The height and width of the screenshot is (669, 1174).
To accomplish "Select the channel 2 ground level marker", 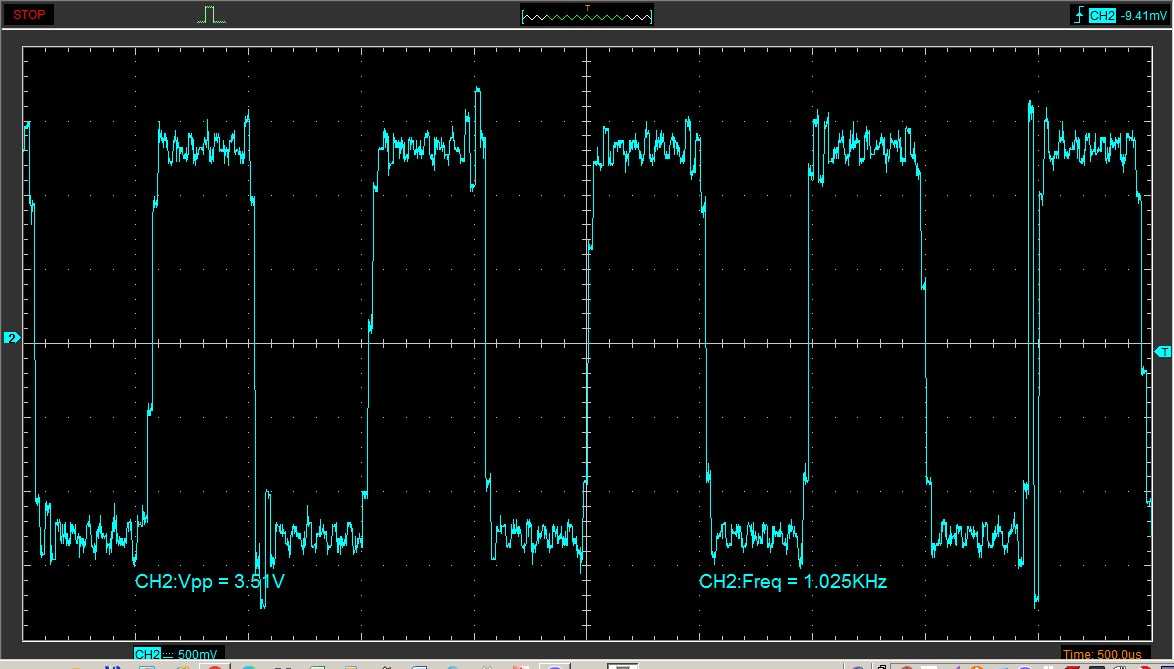I will pos(12,338).
